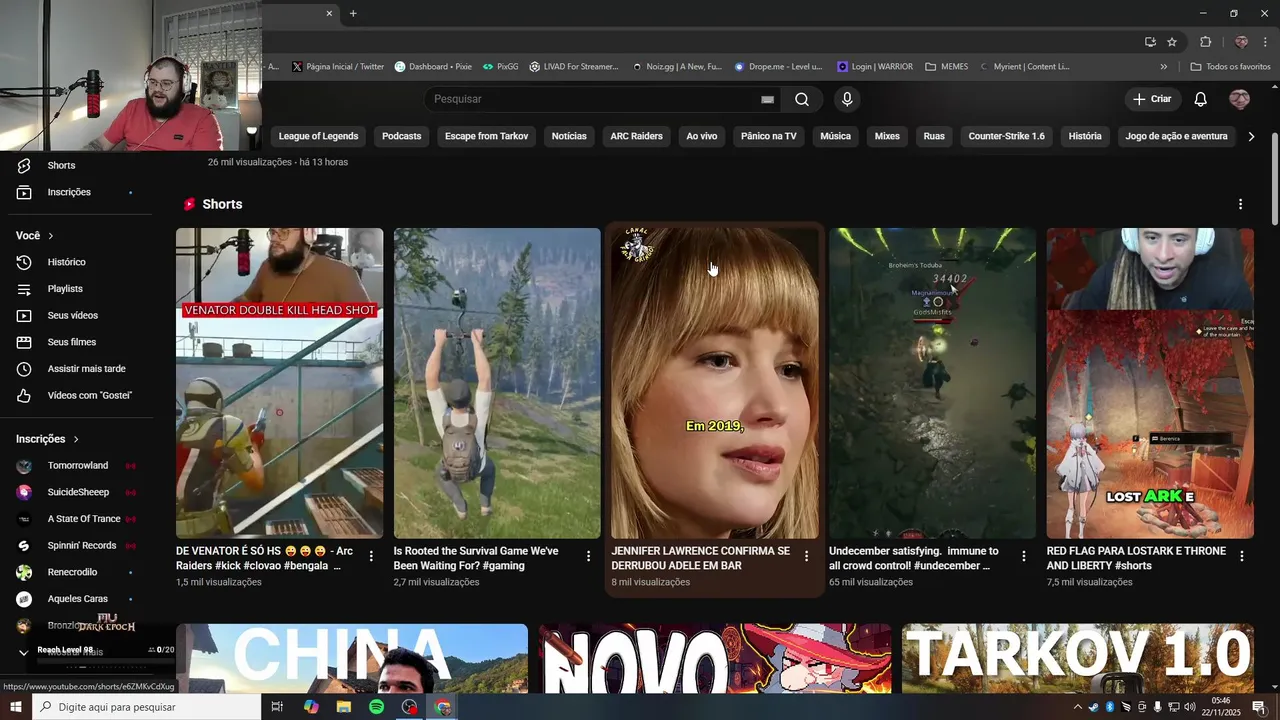The image size is (1280, 720).
Task: Click the install app icon in address bar
Action: 1150,42
